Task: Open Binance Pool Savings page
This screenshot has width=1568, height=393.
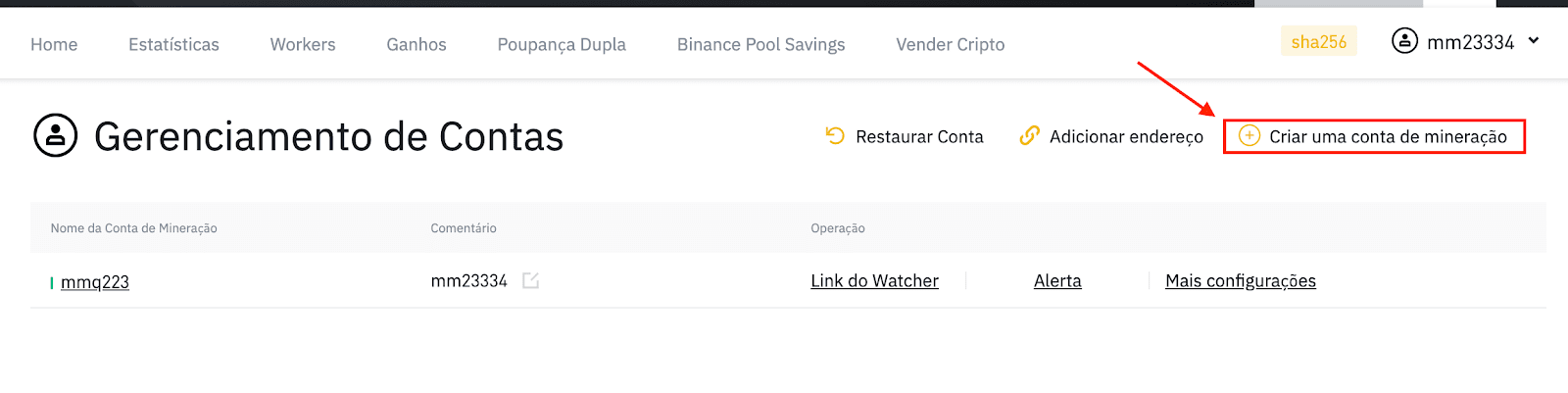Action: pos(760,44)
